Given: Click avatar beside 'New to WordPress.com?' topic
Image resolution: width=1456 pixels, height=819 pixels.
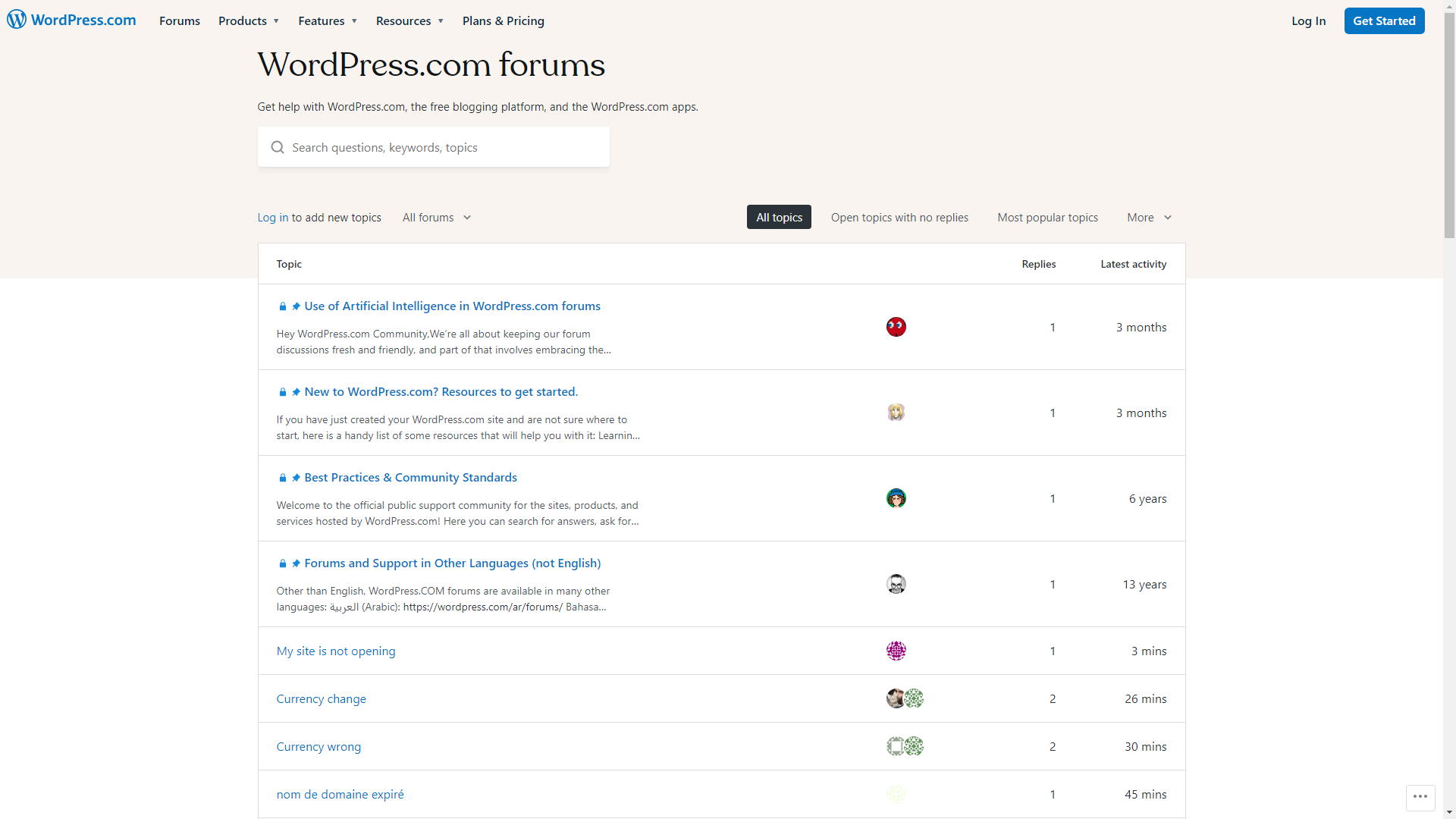Looking at the screenshot, I should point(896,413).
